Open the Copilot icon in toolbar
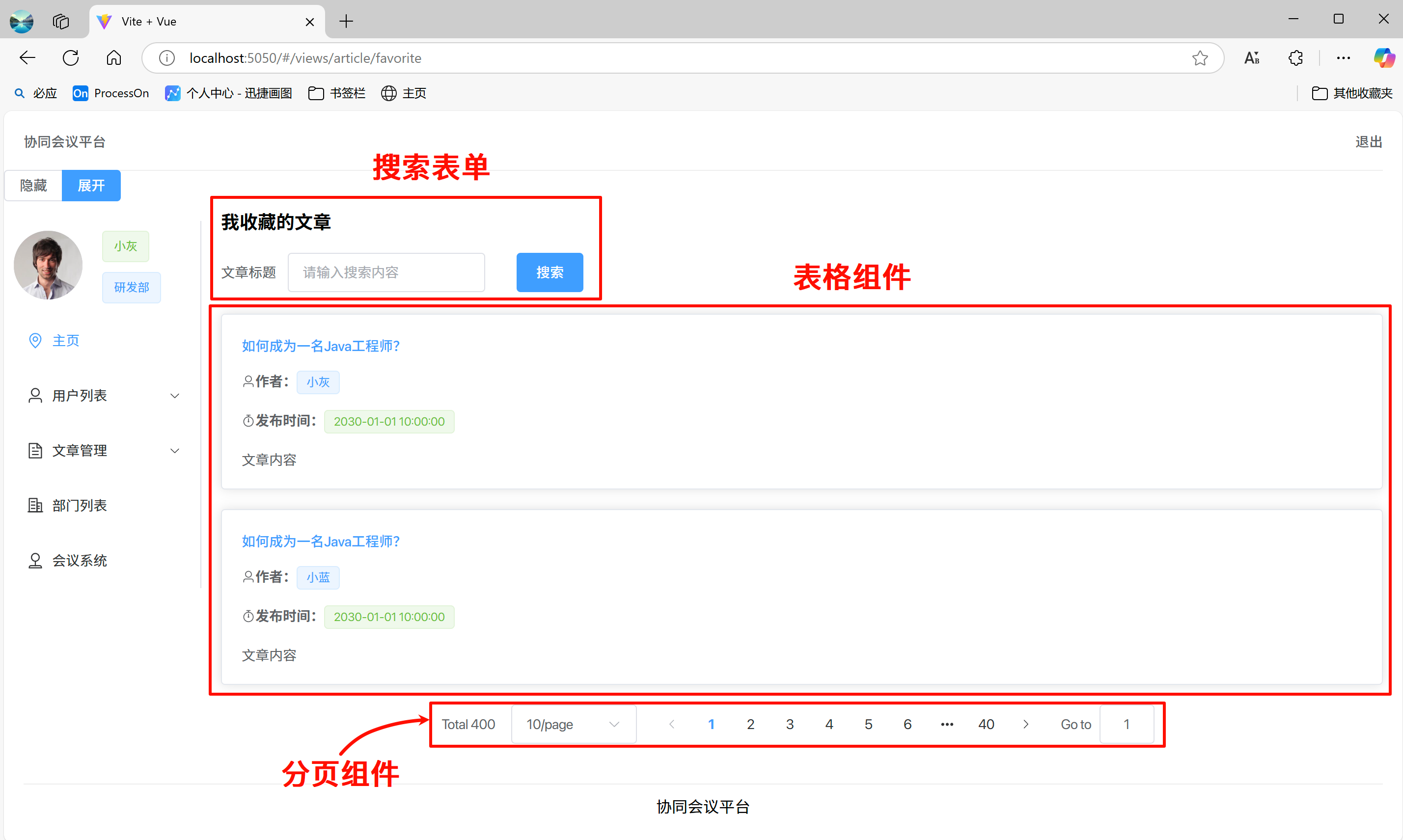The image size is (1403, 840). 1383,58
